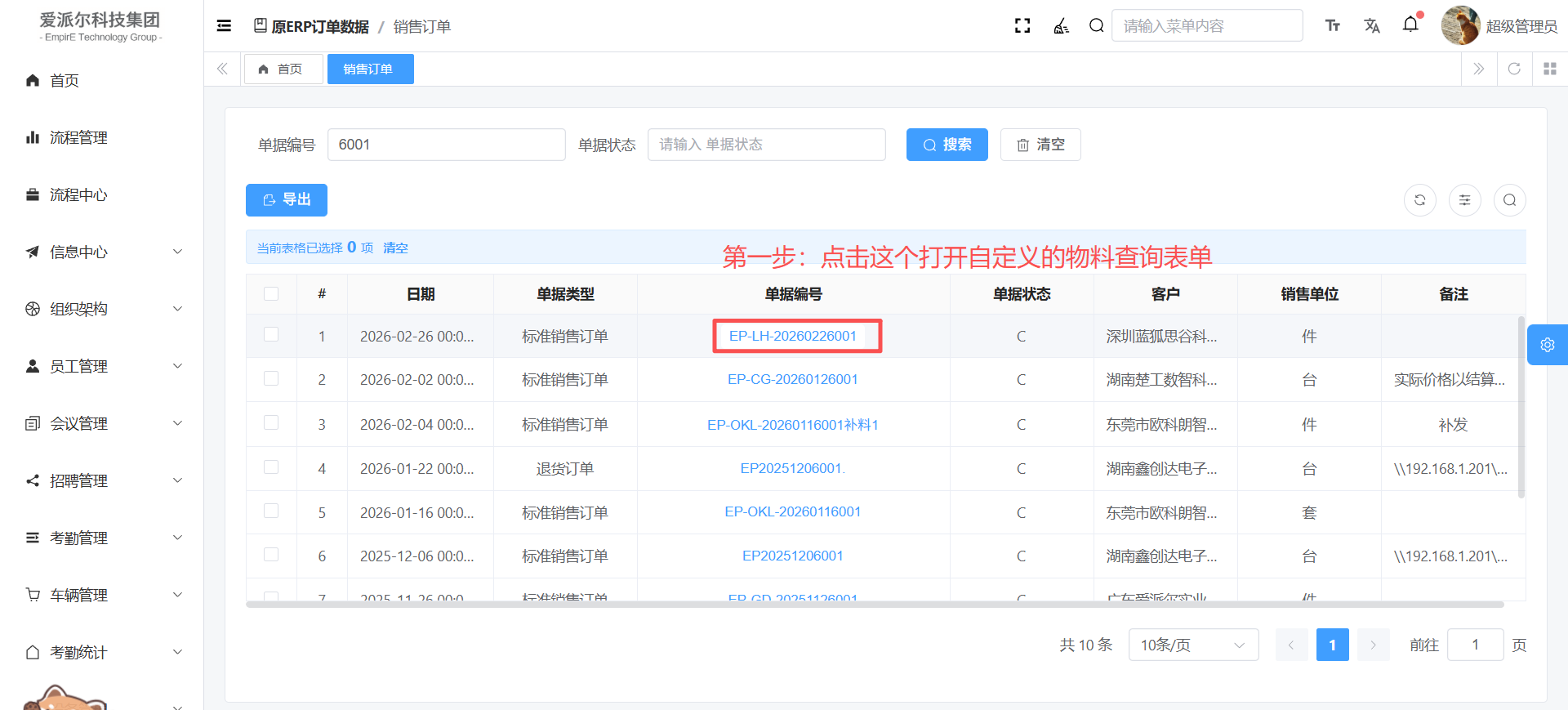1568x710 pixels.
Task: Open 流程管理 in the sidebar
Action: pos(78,137)
